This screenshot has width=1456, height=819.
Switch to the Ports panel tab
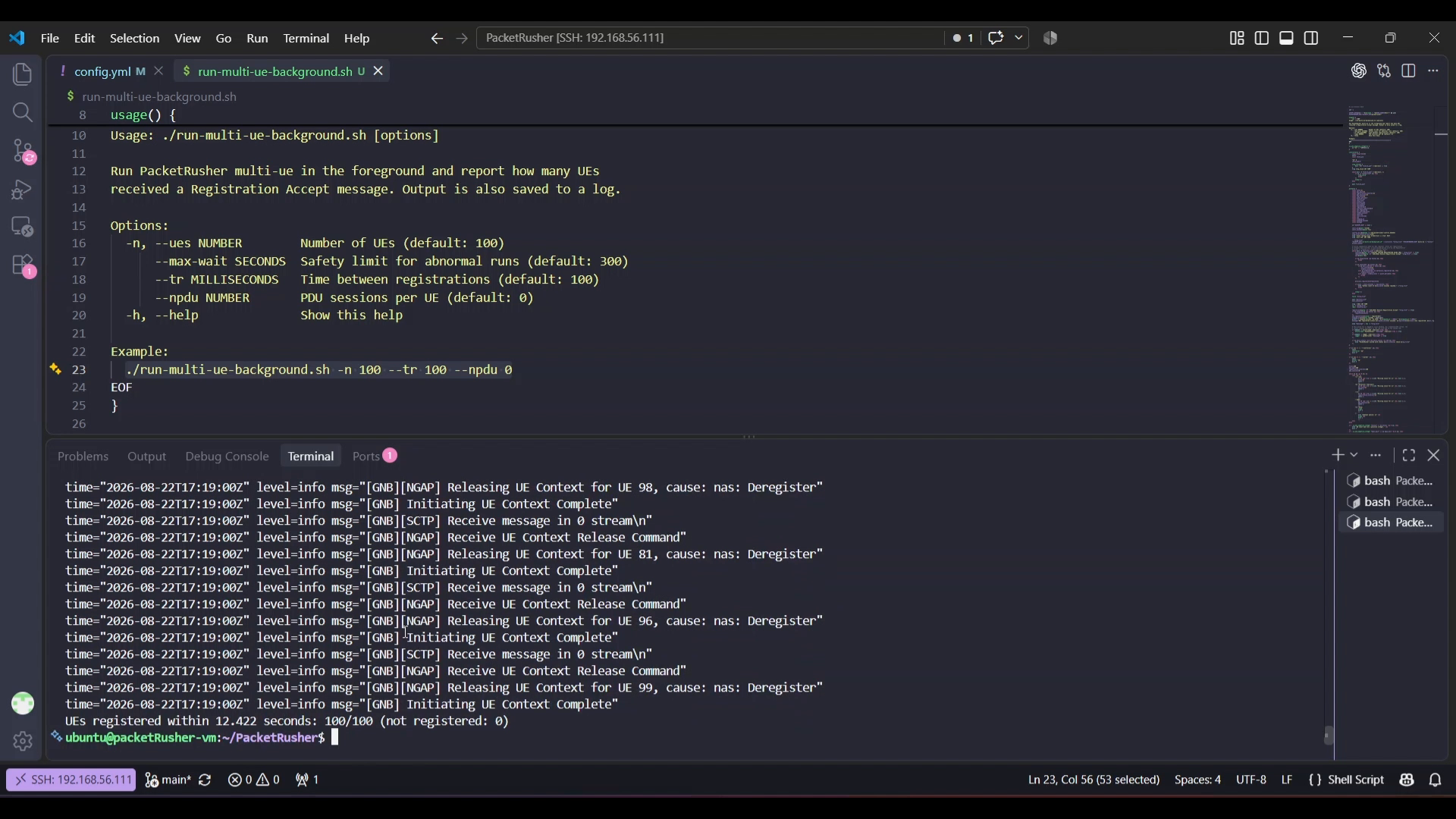pyautogui.click(x=374, y=456)
